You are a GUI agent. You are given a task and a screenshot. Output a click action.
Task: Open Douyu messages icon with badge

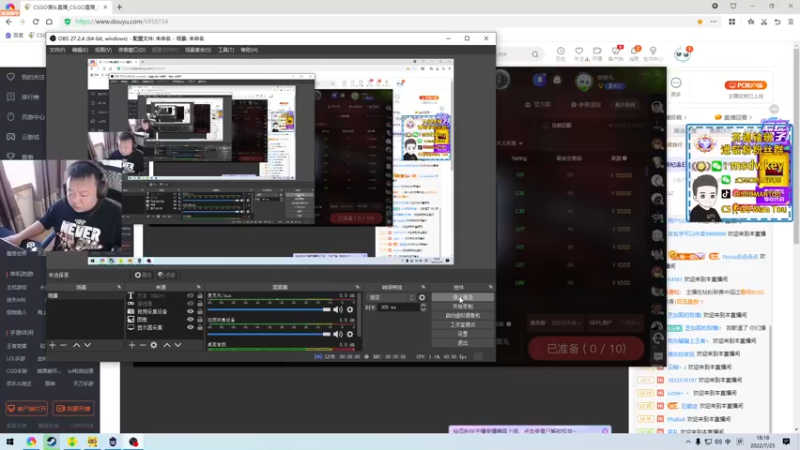pos(635,53)
